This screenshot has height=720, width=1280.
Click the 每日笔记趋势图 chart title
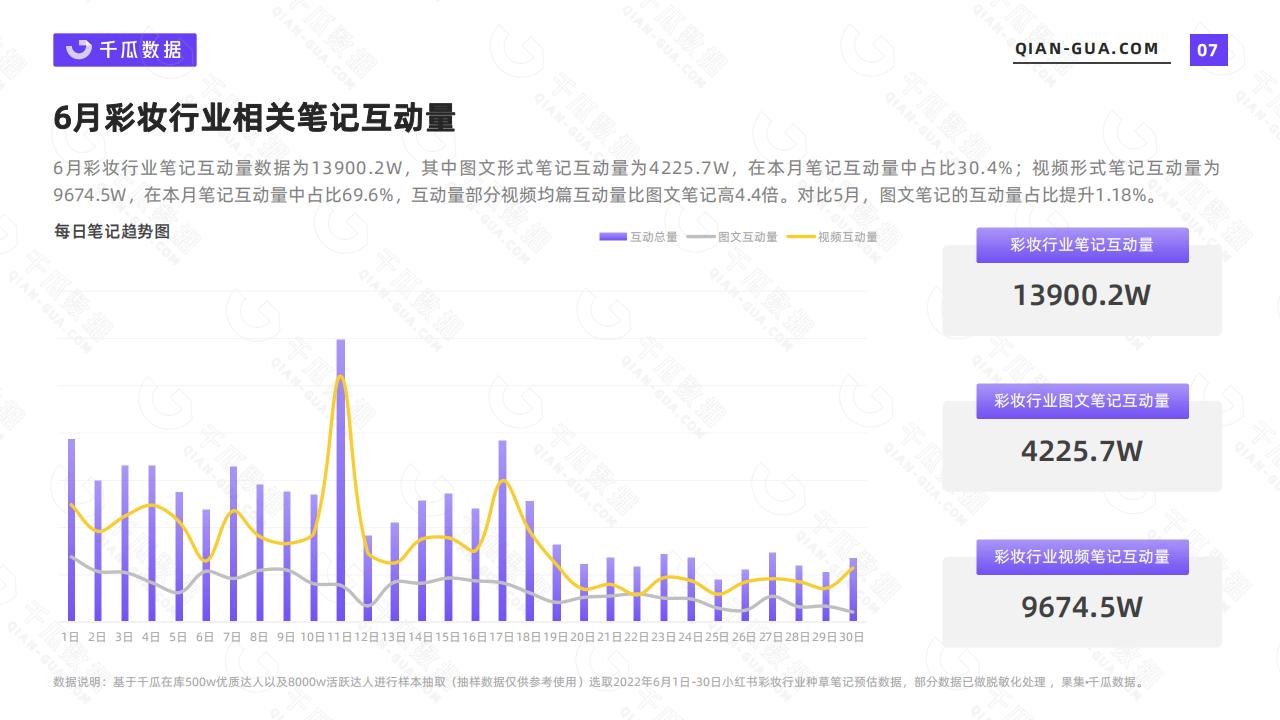112,232
